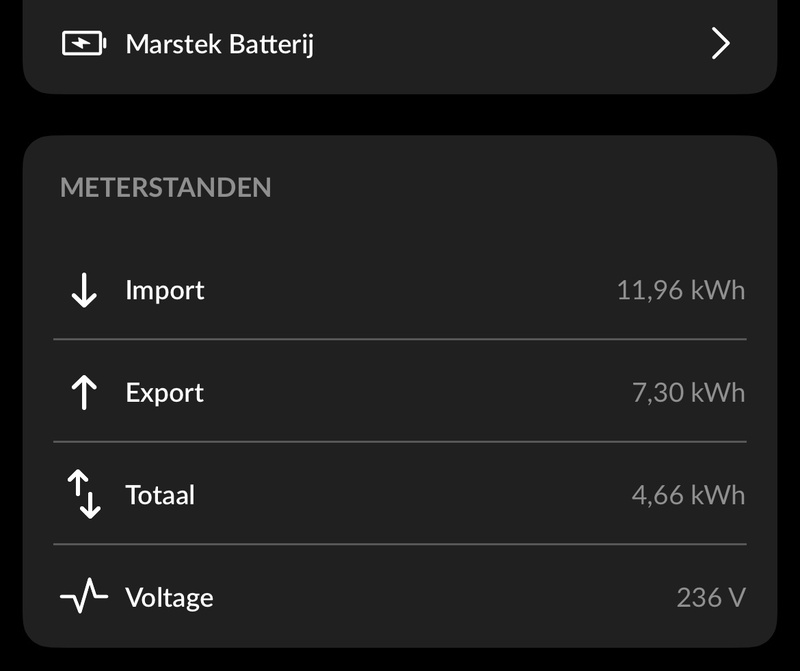Click the divider line under Export
This screenshot has width=800, height=671.
pos(400,441)
